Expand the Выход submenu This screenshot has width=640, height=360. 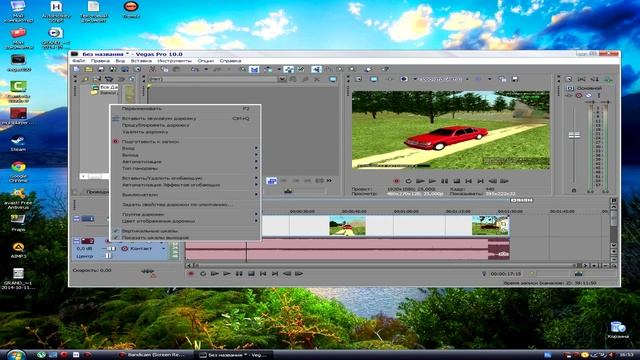[185, 155]
